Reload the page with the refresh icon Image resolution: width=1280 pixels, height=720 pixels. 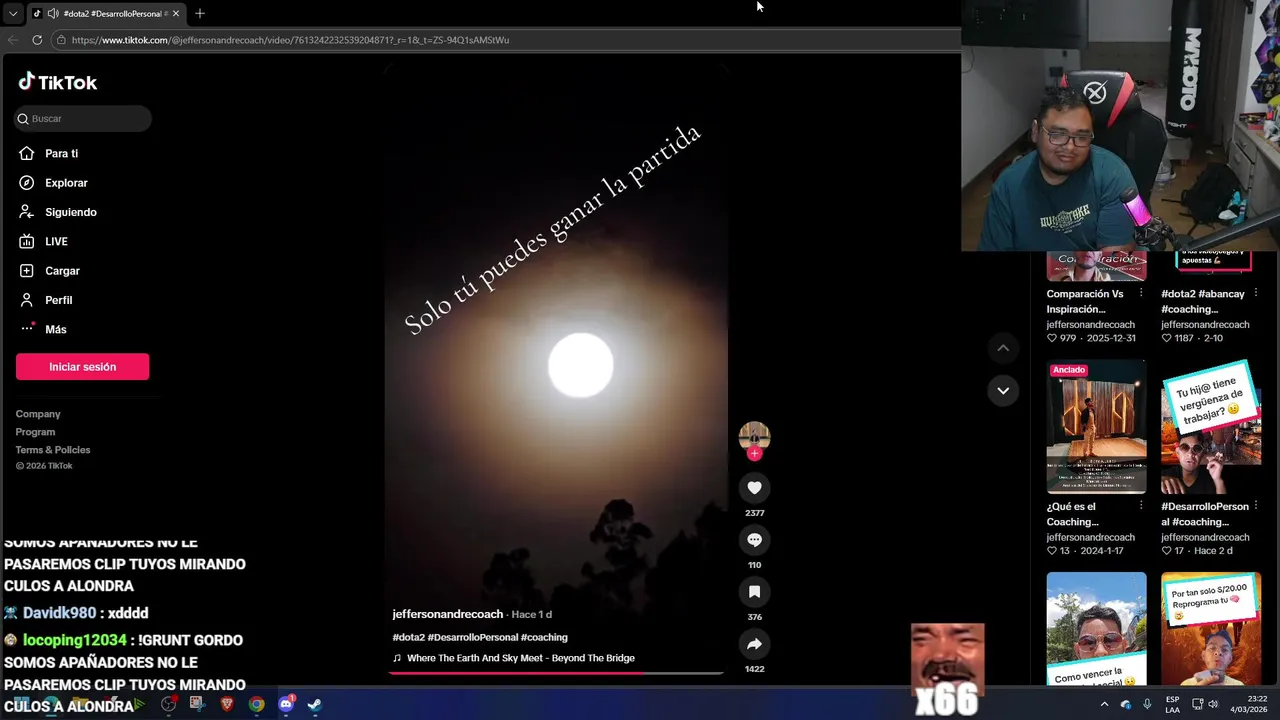(37, 40)
